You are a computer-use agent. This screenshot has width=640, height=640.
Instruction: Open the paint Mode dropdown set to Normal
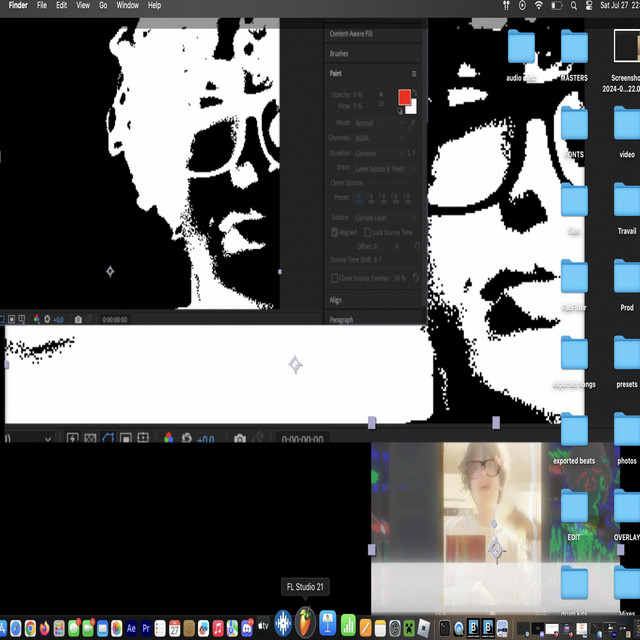pos(376,124)
